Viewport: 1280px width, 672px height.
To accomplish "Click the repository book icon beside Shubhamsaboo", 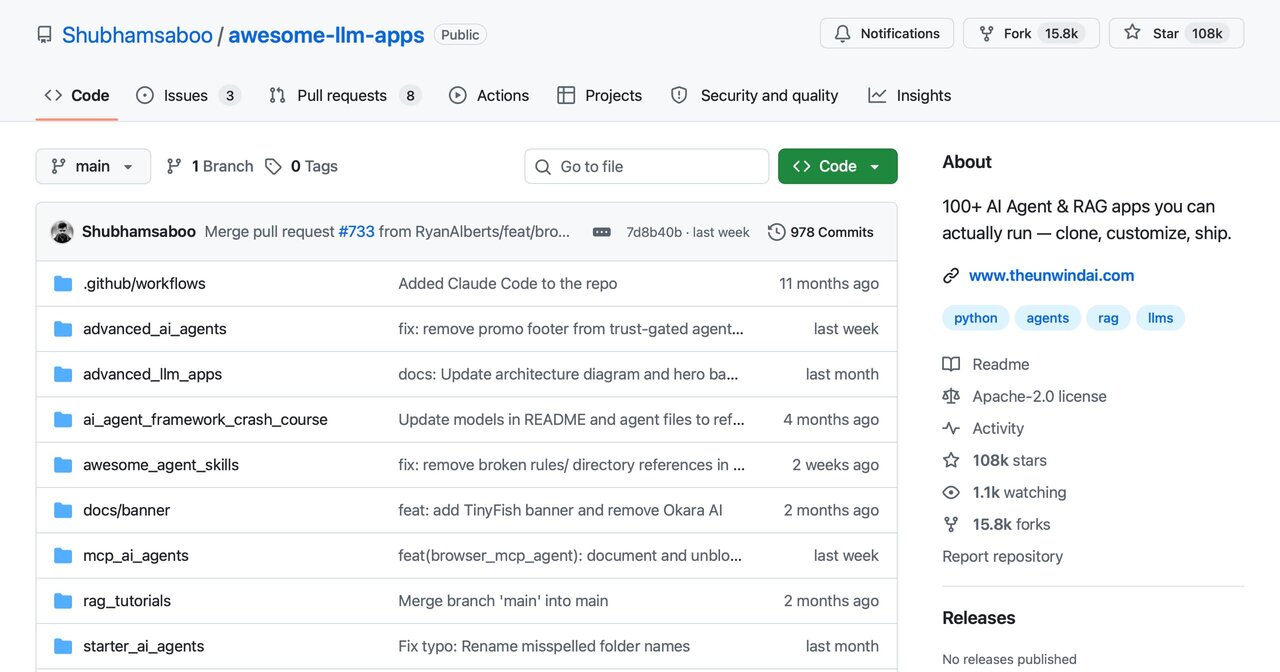I will coord(44,35).
